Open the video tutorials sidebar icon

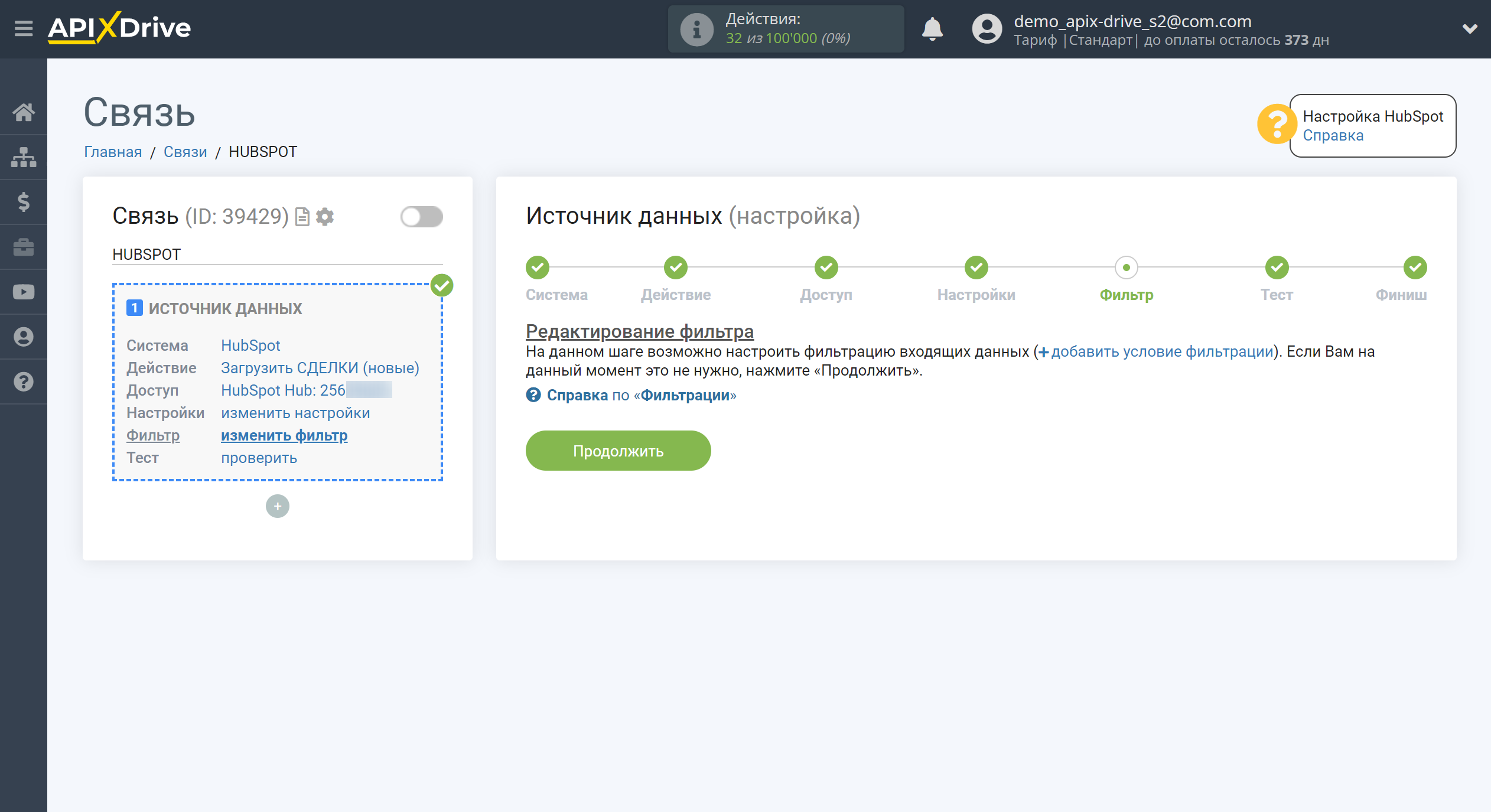click(24, 292)
